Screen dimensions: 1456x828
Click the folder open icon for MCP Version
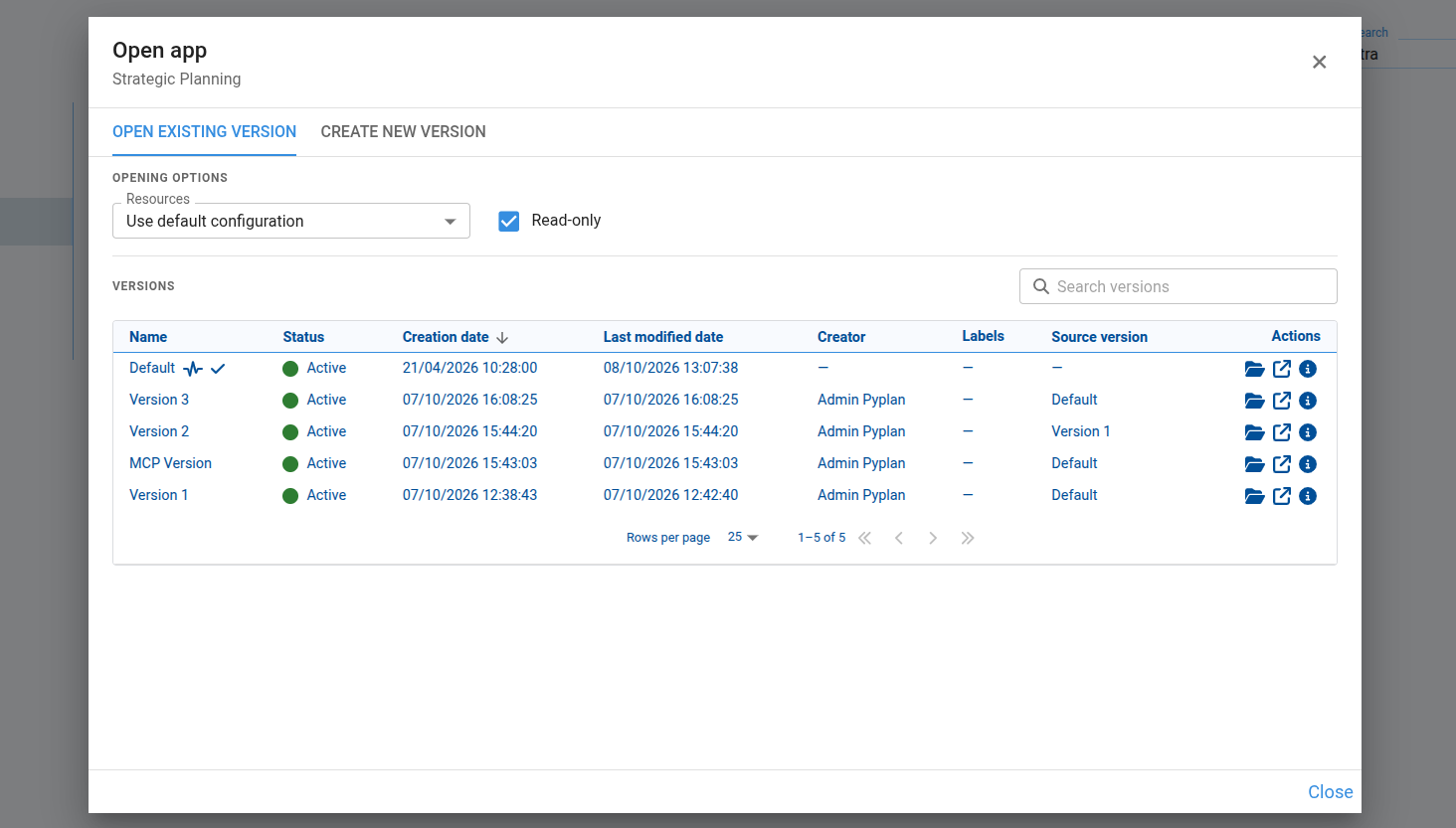point(1254,464)
